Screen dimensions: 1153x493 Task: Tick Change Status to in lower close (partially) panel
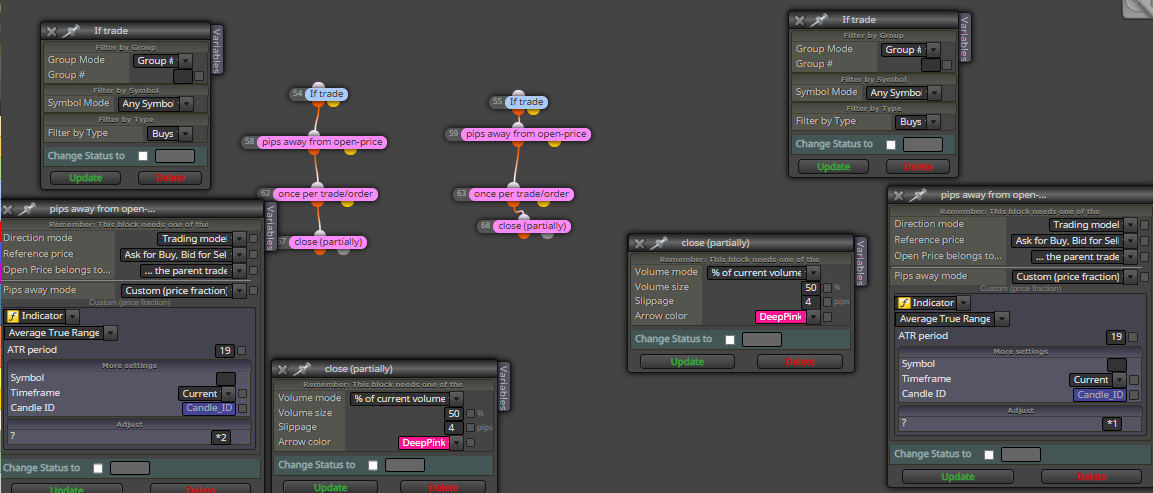point(373,465)
